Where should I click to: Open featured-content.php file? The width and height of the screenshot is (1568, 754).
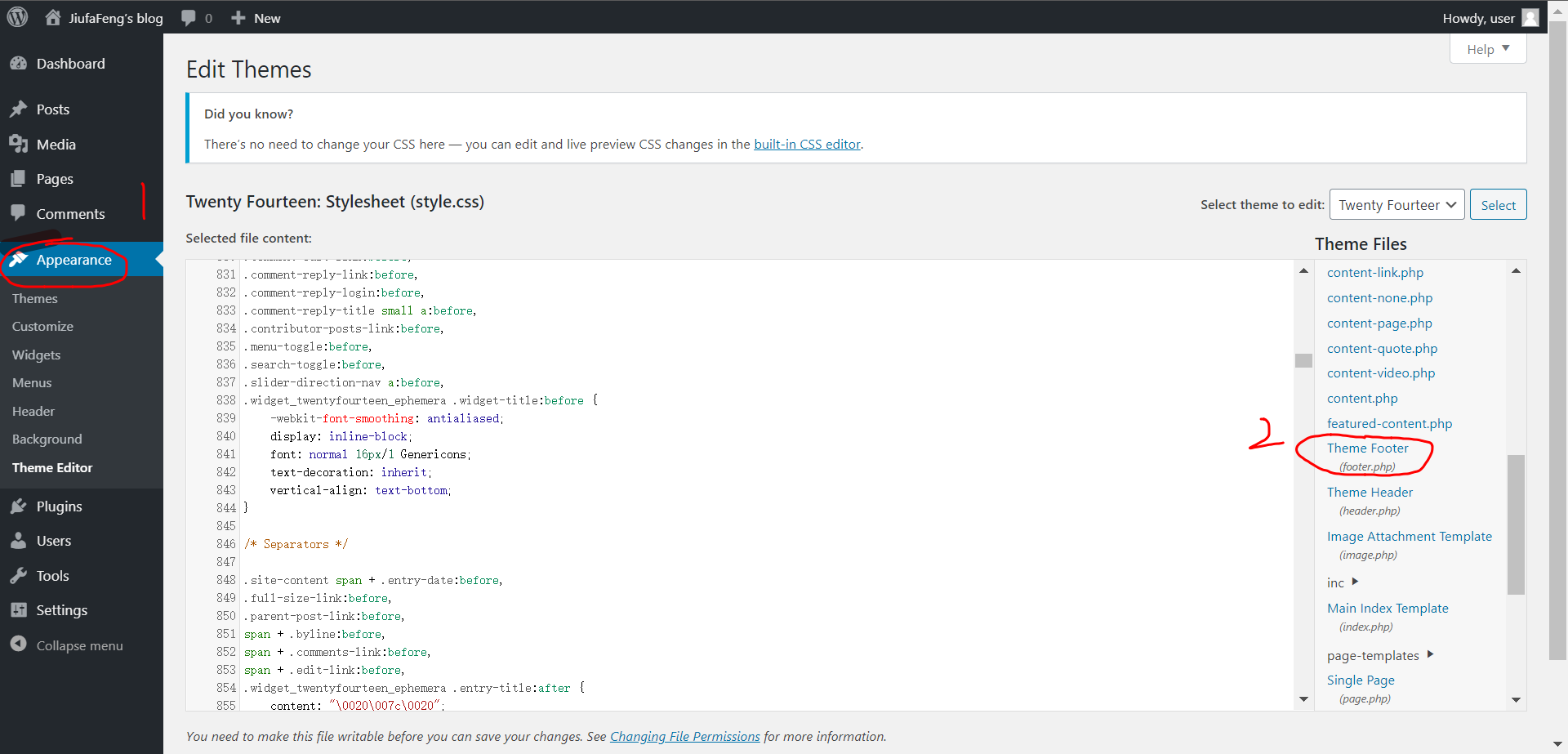[1389, 424]
